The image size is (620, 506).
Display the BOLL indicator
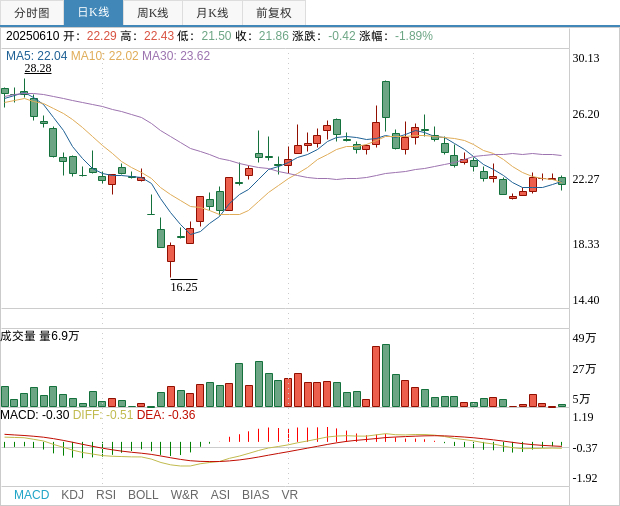[x=143, y=495]
